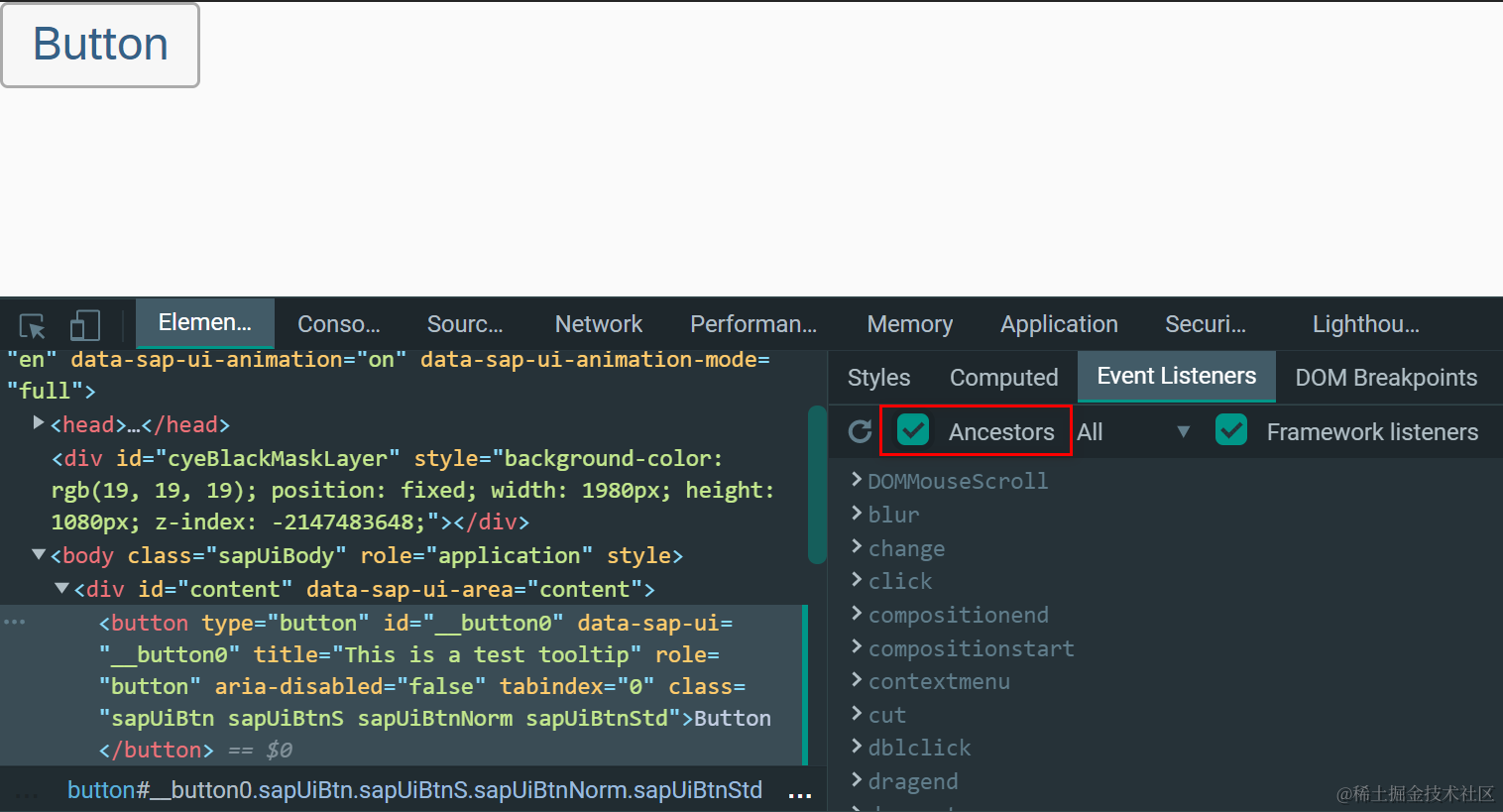Click the Elements tree scrollbar thumb
Screen dimensions: 1503x812
click(x=817, y=484)
